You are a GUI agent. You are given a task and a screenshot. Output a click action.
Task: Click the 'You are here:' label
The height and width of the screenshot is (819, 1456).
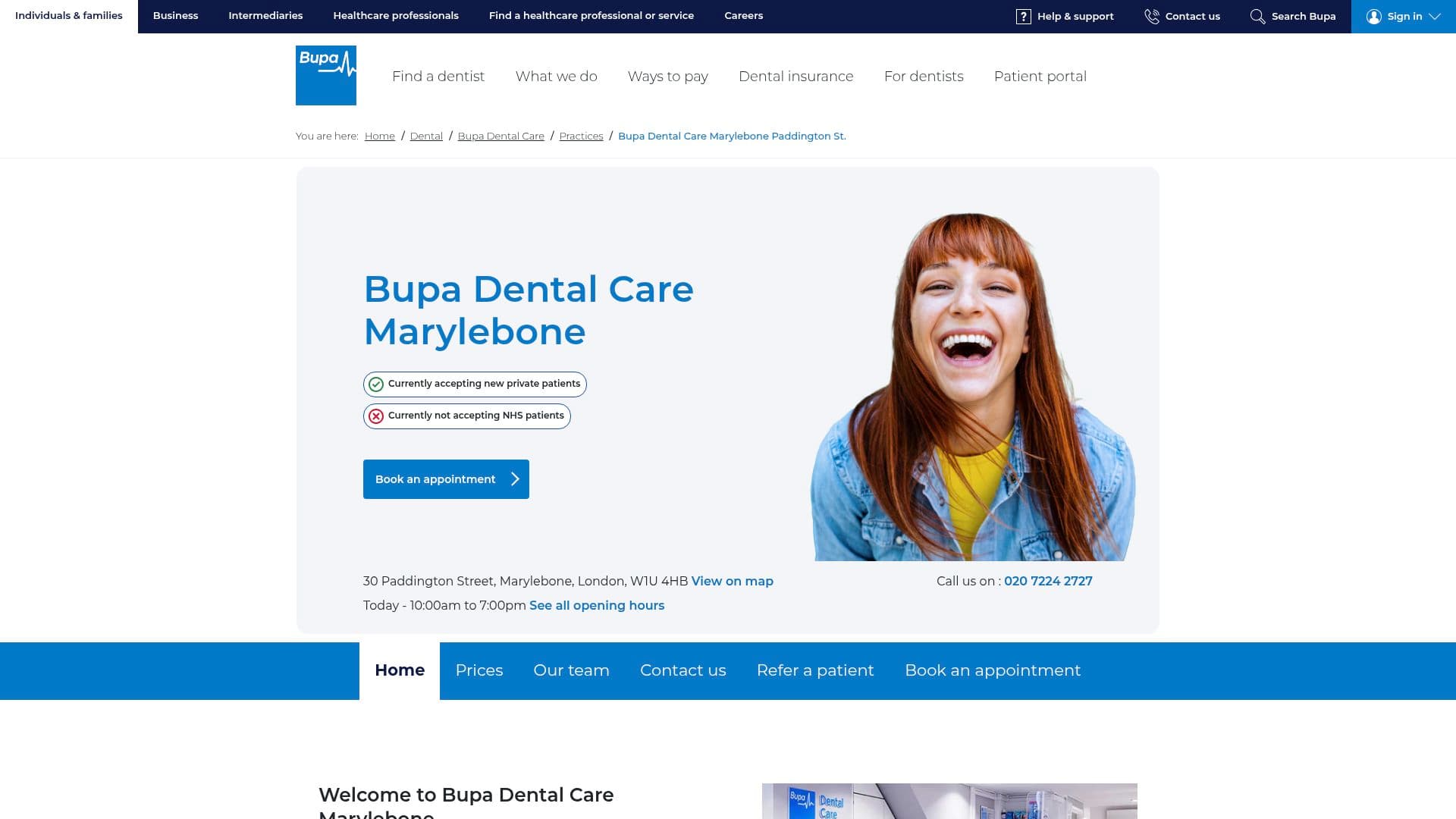pos(327,136)
